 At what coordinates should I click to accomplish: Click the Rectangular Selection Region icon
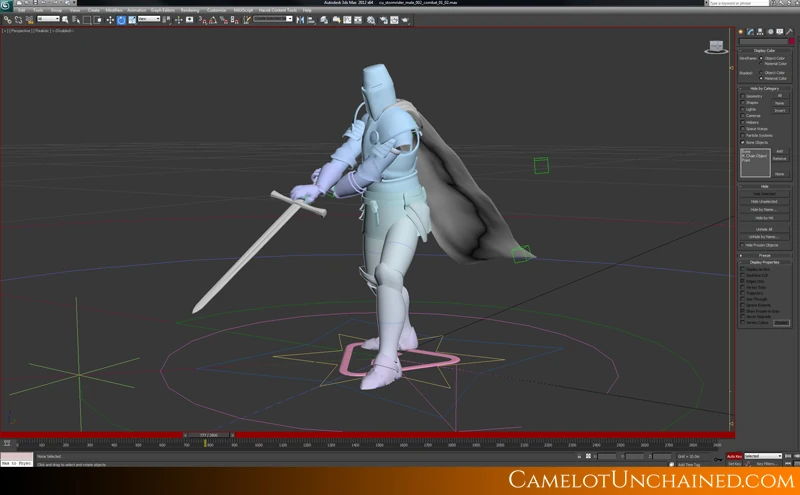point(87,20)
